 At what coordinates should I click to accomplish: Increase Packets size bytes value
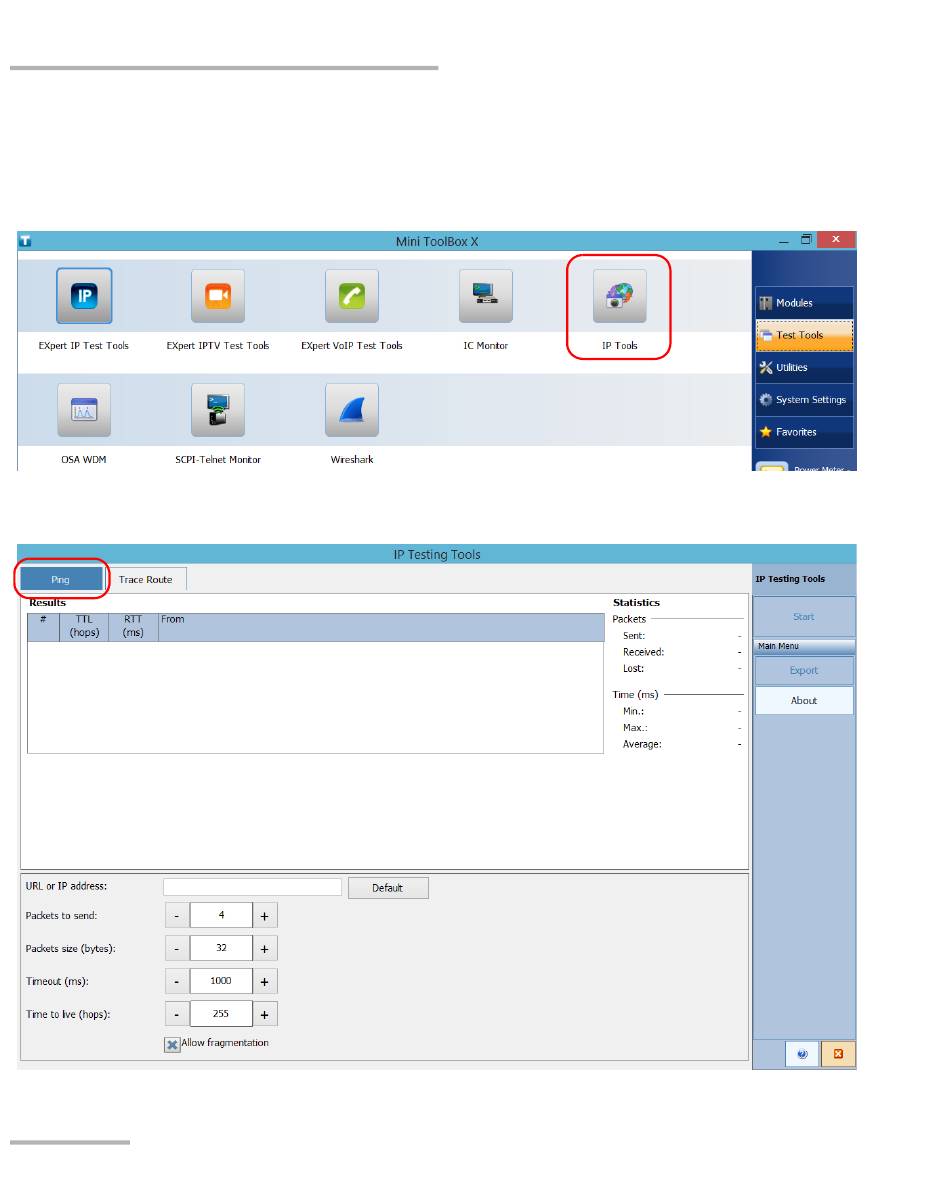tap(264, 948)
